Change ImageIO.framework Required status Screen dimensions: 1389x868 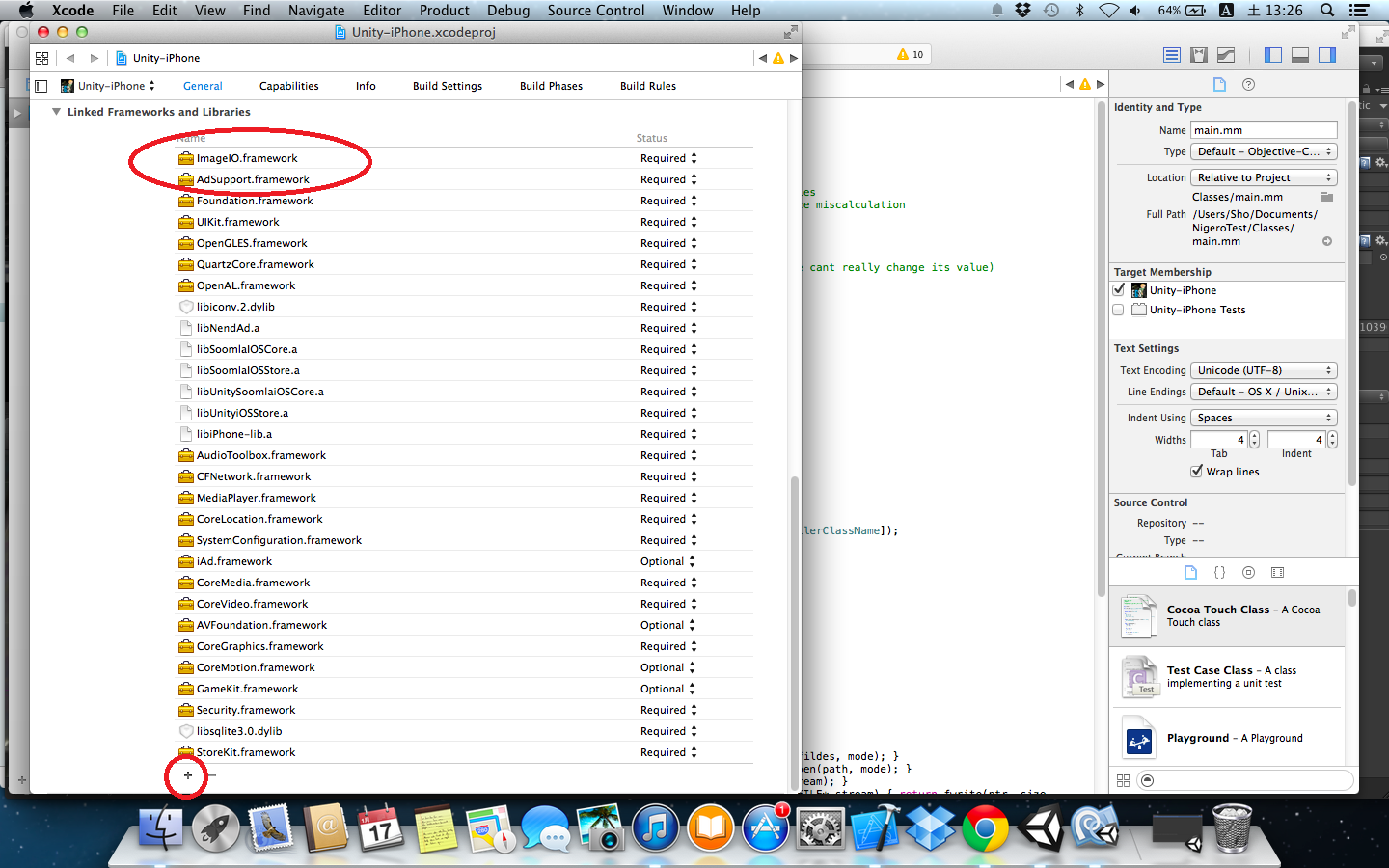pyautogui.click(x=668, y=158)
